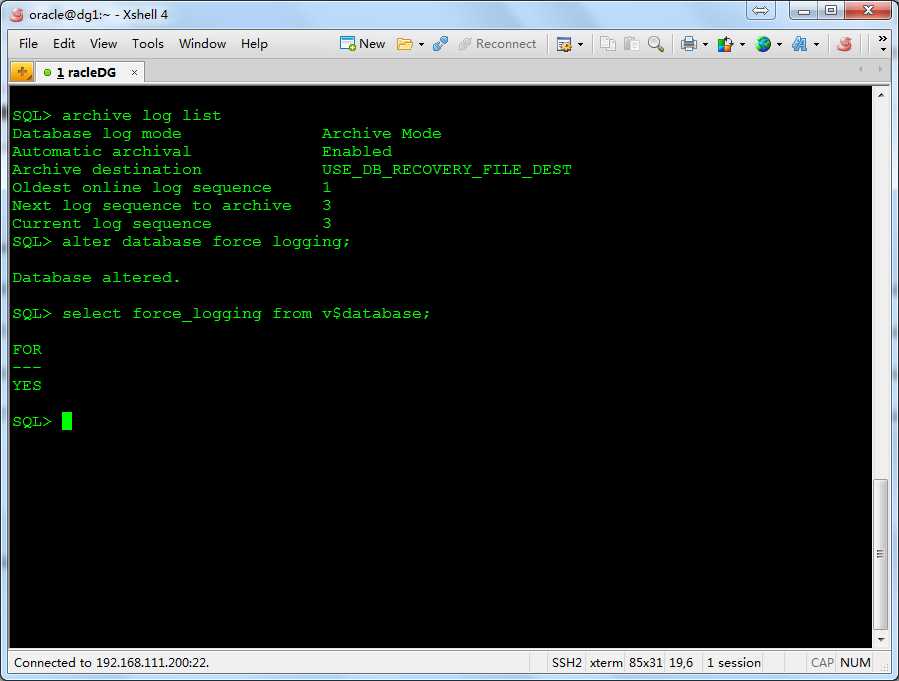The height and width of the screenshot is (681, 899).
Task: Click the Print icon
Action: (x=689, y=44)
